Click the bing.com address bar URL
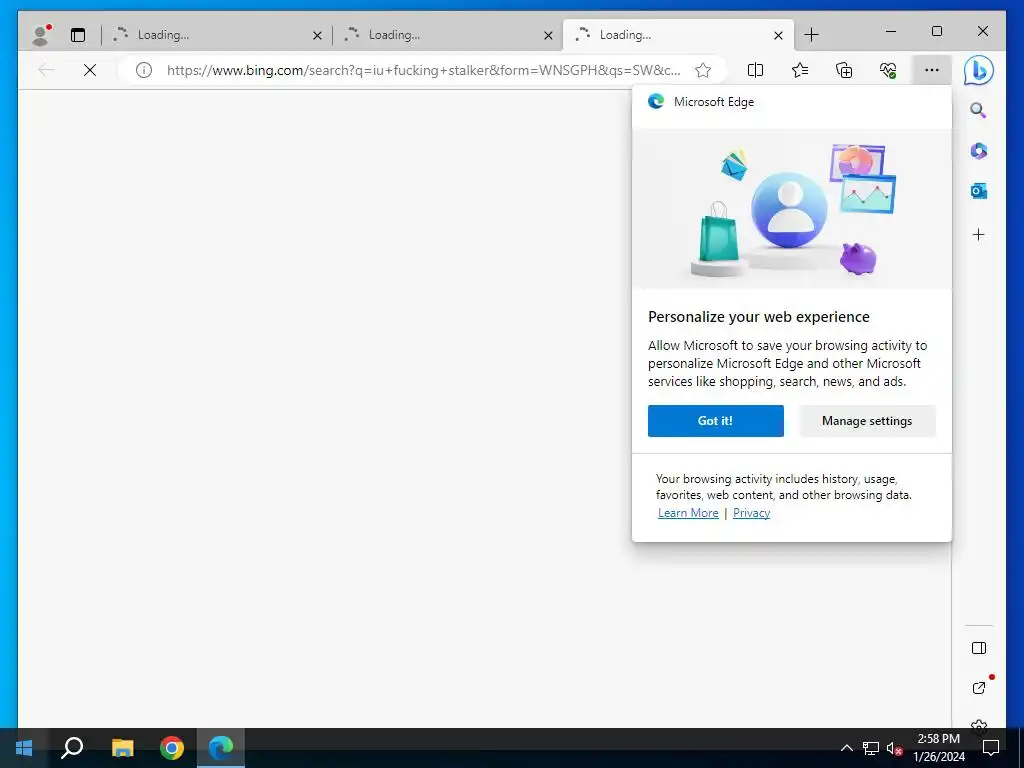 pos(423,70)
